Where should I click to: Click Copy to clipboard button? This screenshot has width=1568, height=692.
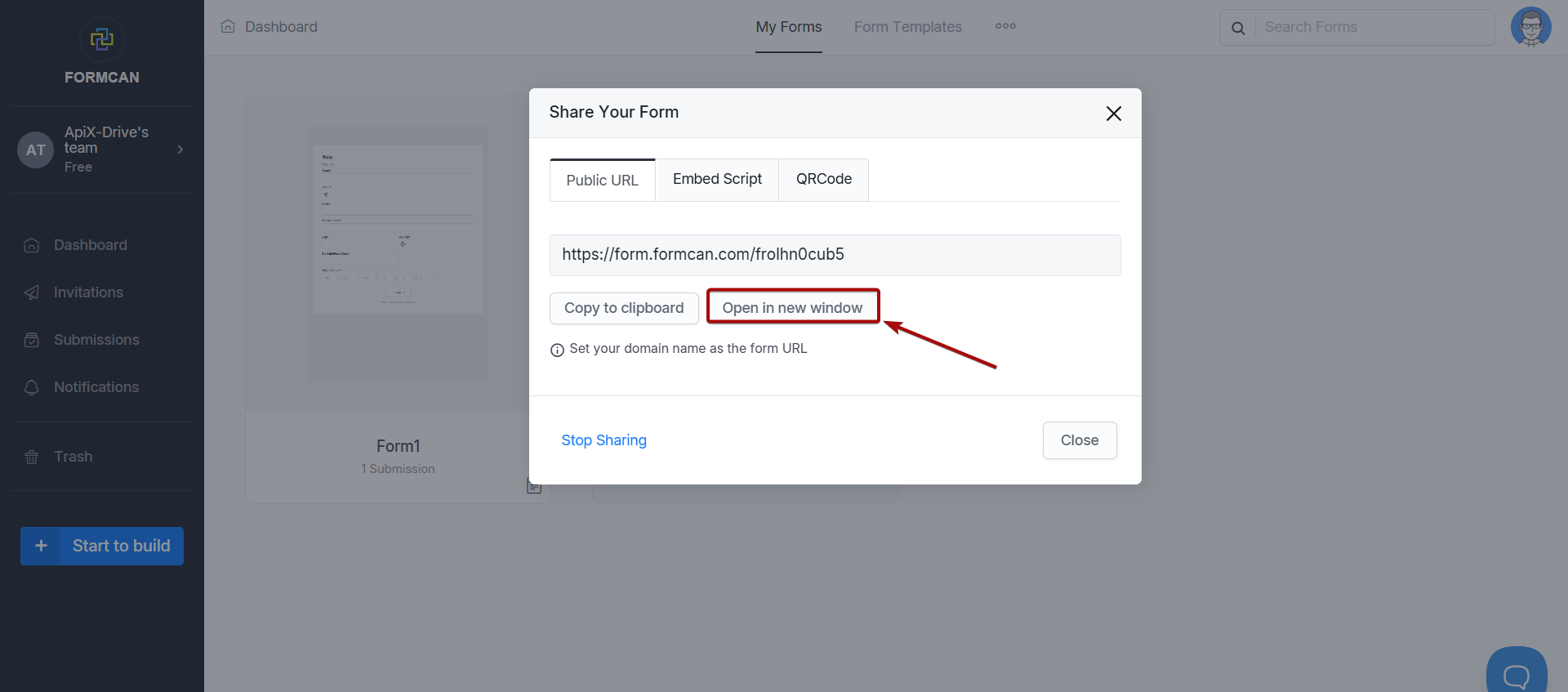click(624, 308)
